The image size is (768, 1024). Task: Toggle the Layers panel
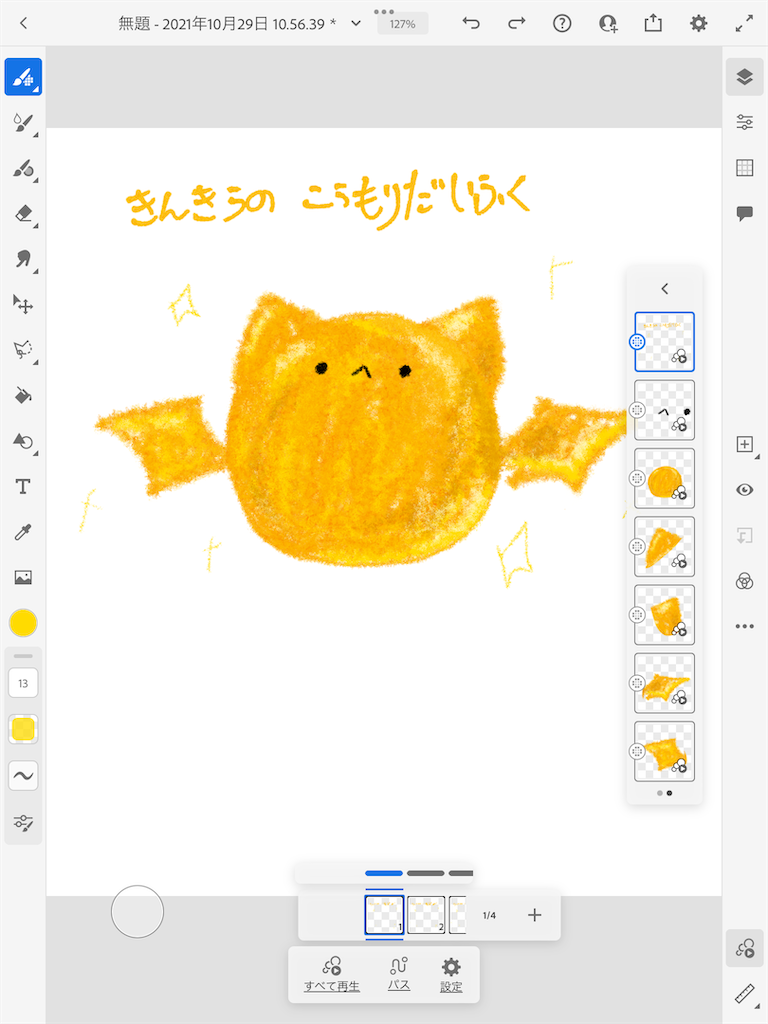[x=744, y=77]
